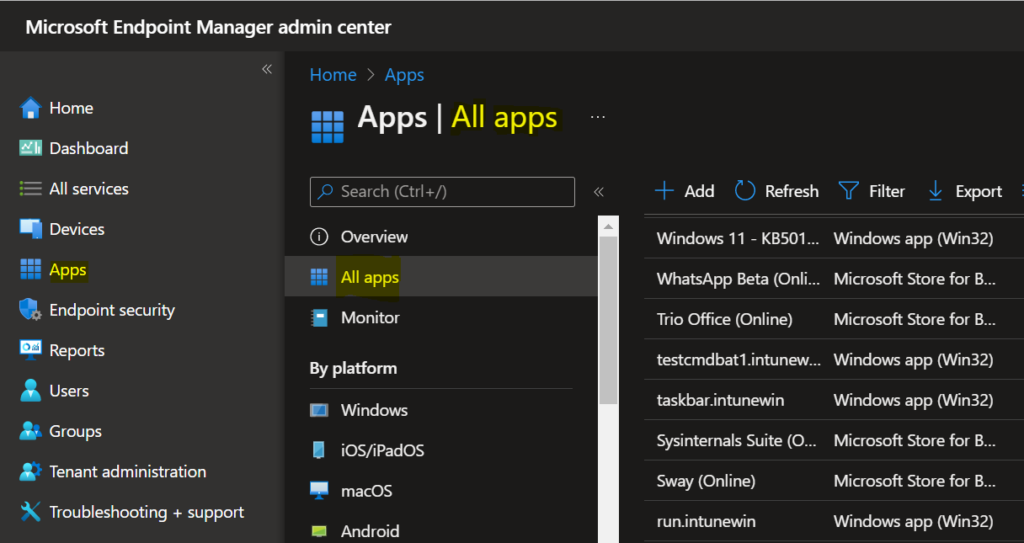This screenshot has height=543, width=1024.
Task: Click the Troubleshooting + support wrench icon
Action: point(30,512)
